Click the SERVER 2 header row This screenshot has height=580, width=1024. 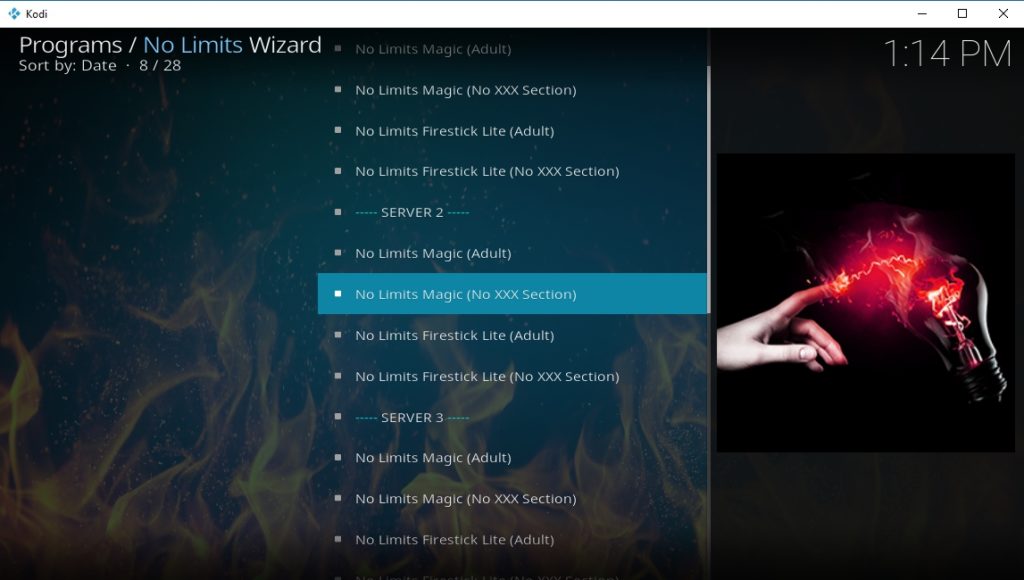512,212
